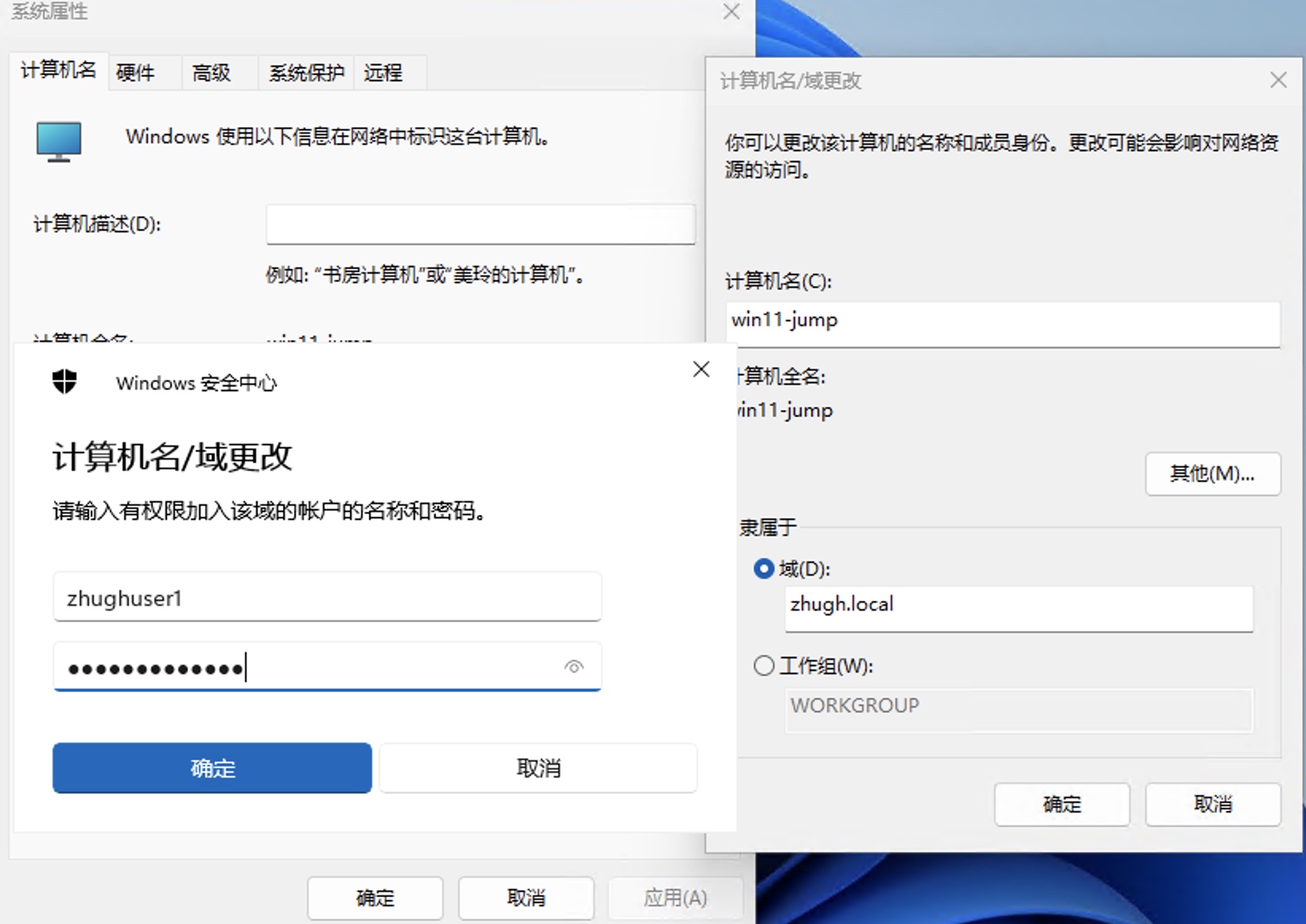Screen dimensions: 1306x924
Task: Click the disabled WORKGROUP field
Action: tap(1019, 710)
